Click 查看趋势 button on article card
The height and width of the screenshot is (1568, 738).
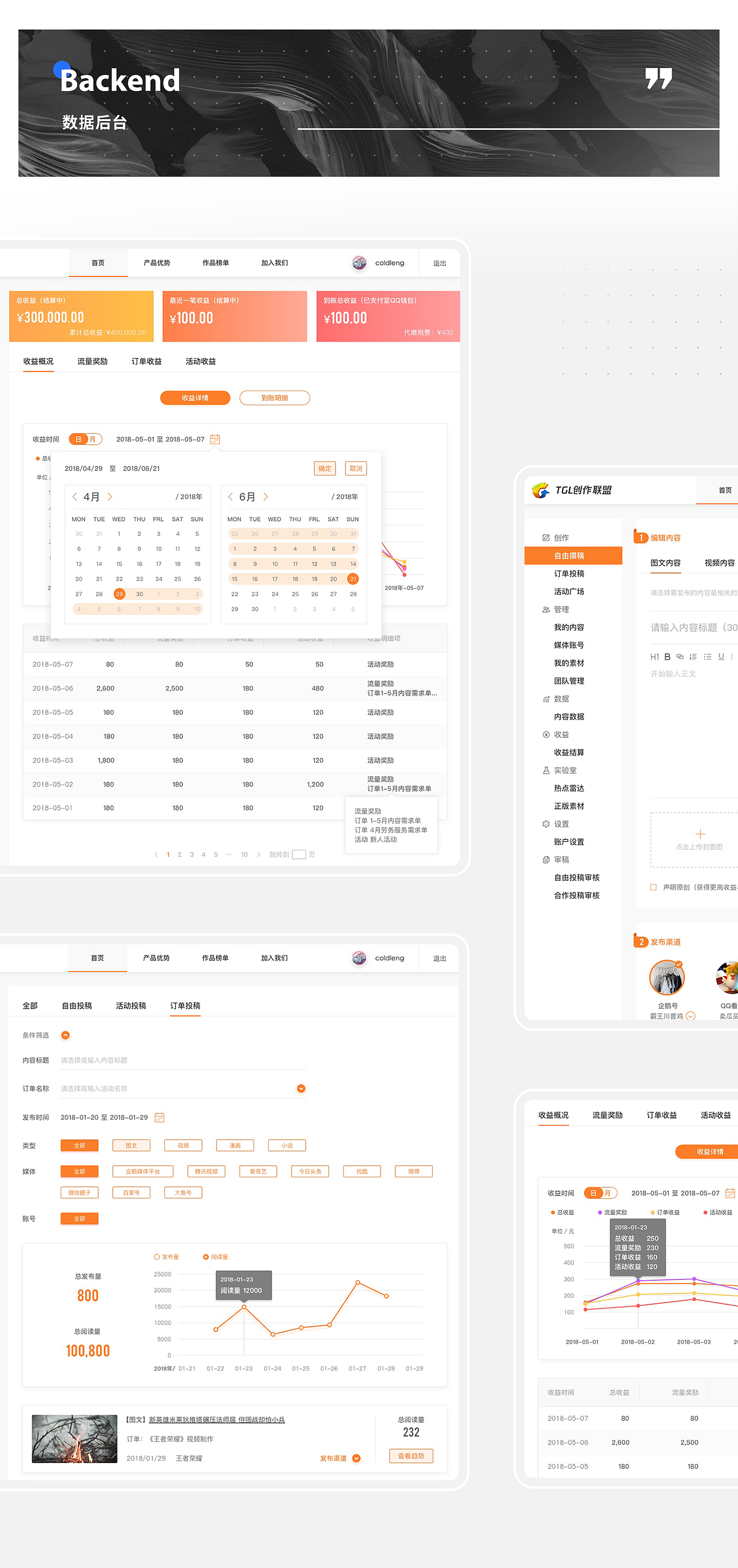pyautogui.click(x=411, y=1456)
